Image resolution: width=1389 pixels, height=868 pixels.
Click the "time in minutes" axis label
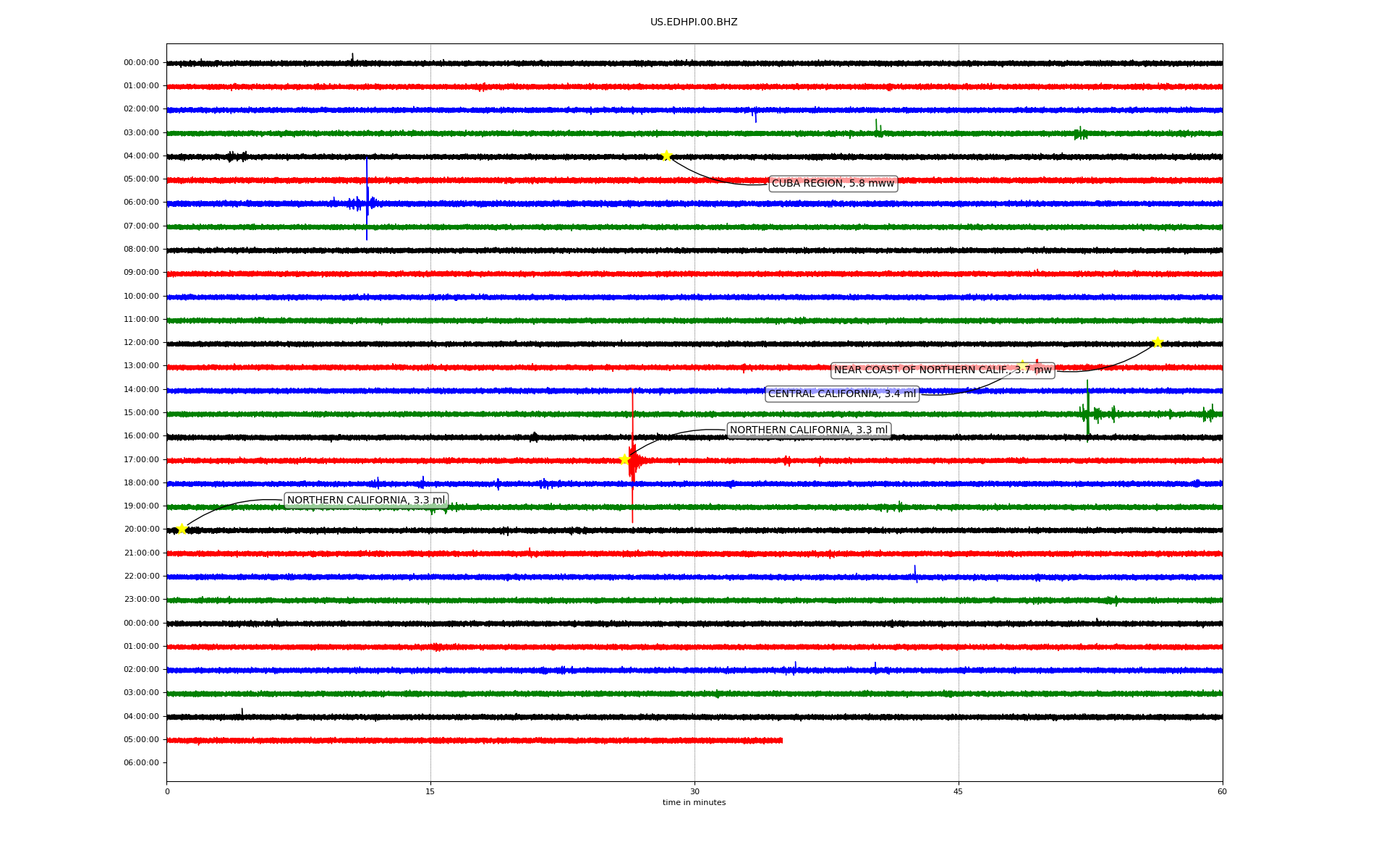(693, 803)
